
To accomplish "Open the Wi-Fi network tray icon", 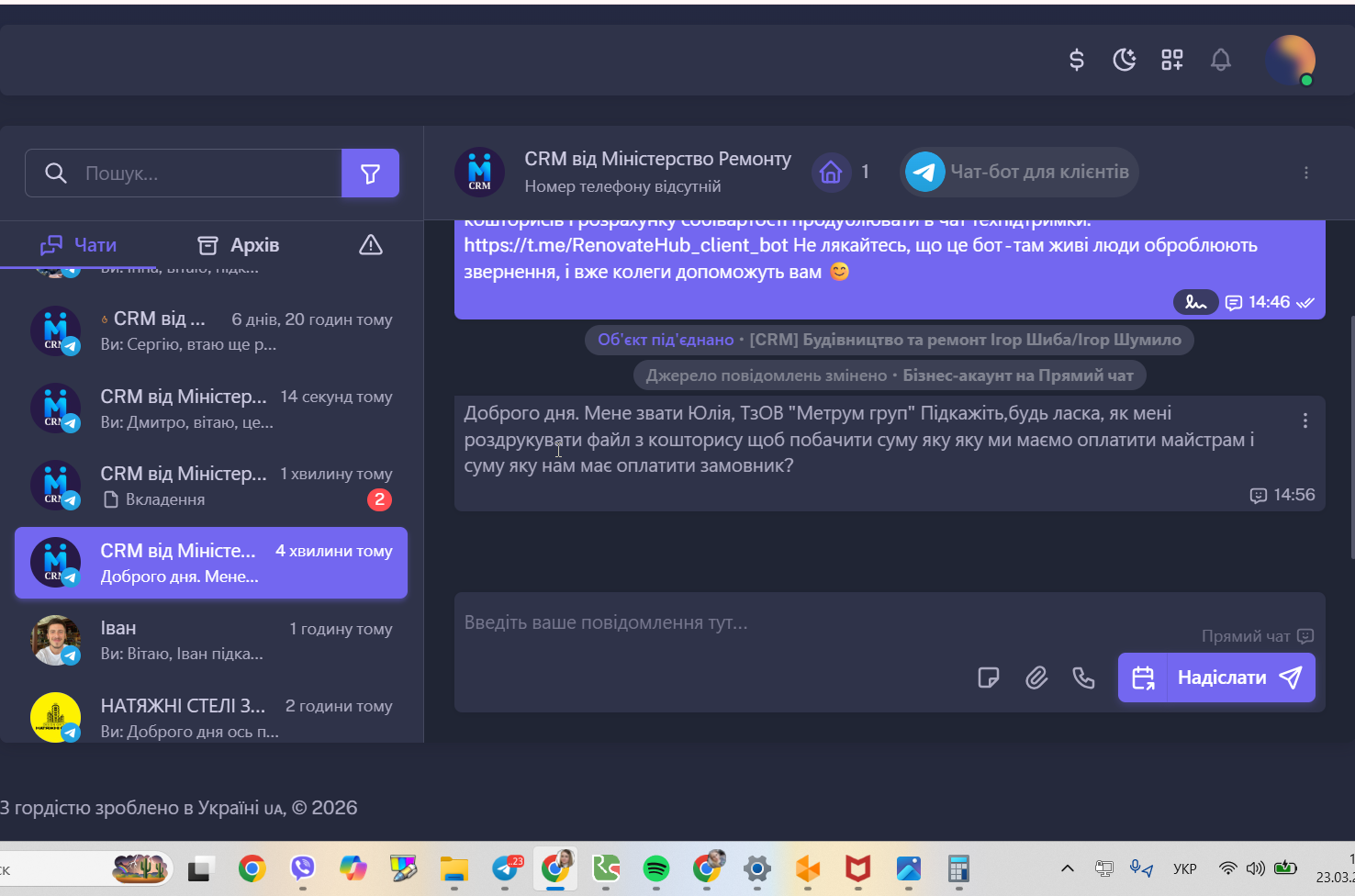I will click(1227, 868).
